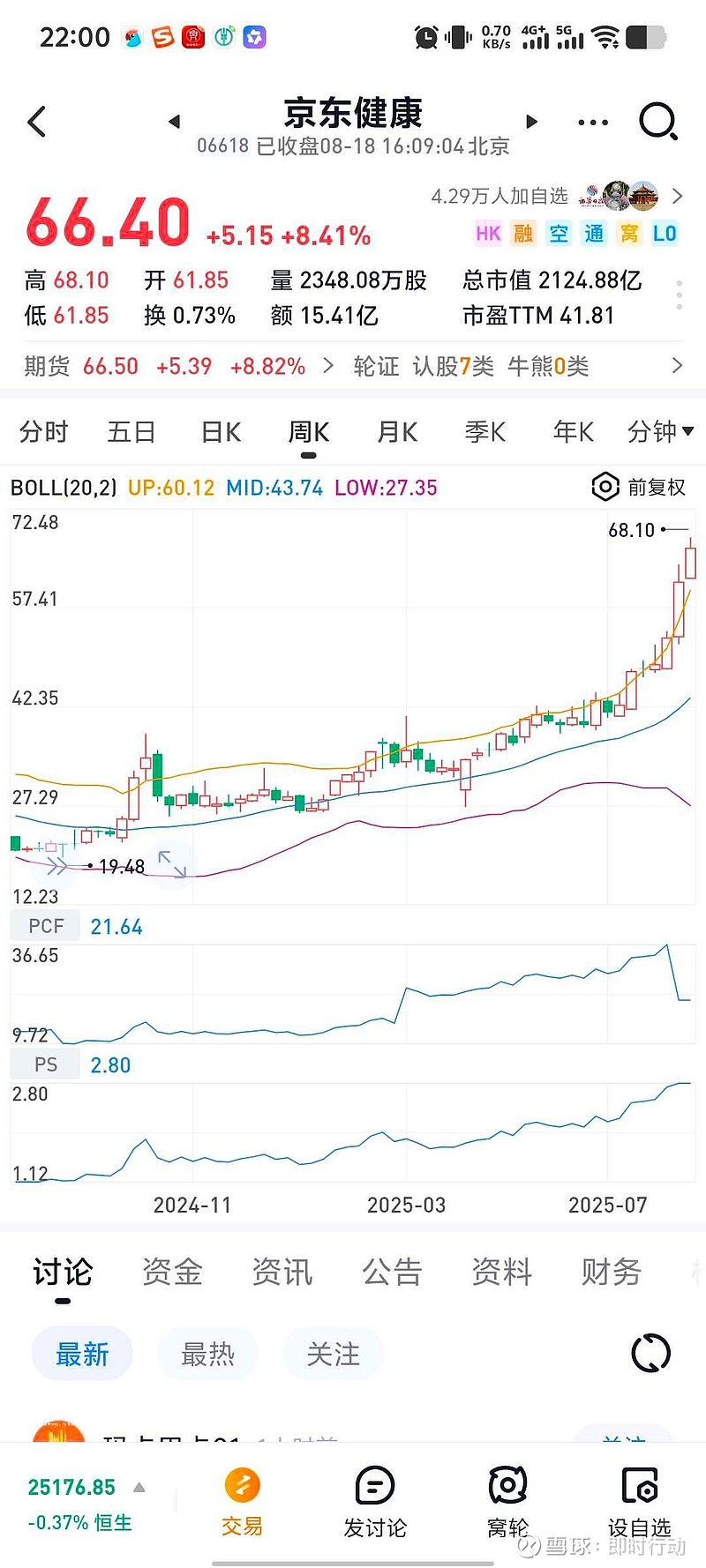Tap the Wi-Fi icon in status bar
Screen dimensions: 706x1568
tap(605, 37)
